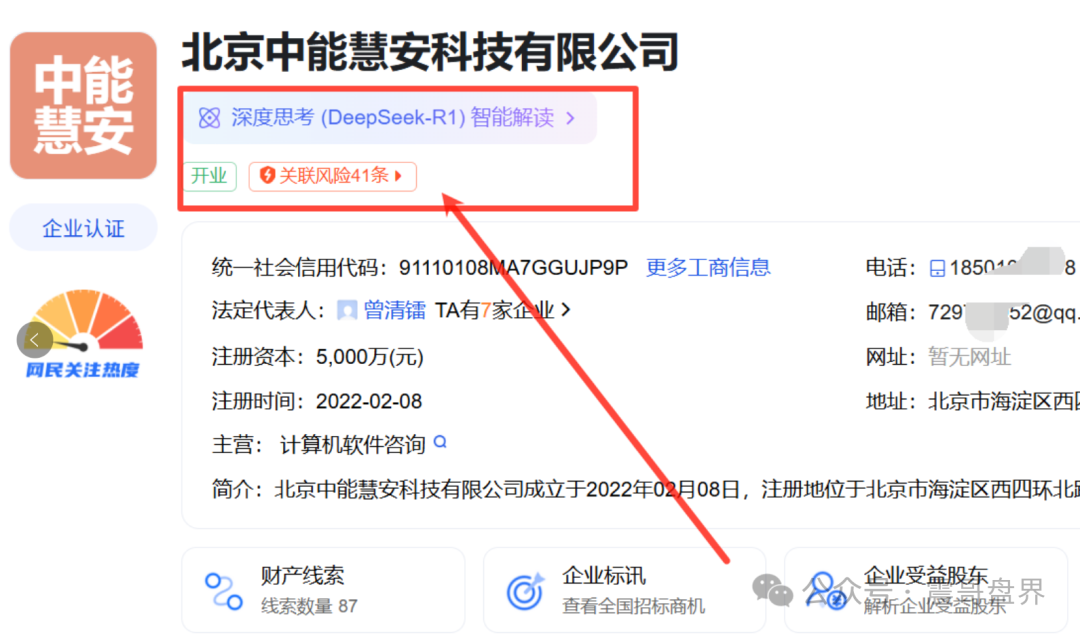Click credit code 91110108MA7GGUJP9P
1080x635 pixels.
point(514,267)
